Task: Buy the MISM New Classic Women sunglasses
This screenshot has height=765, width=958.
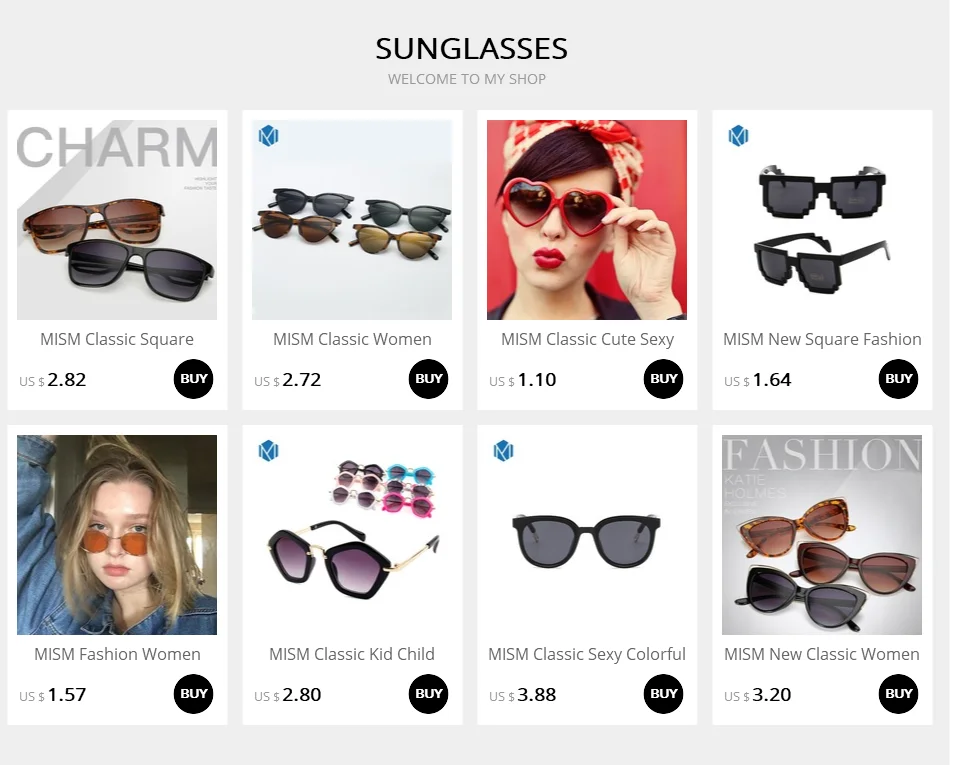Action: tap(898, 694)
